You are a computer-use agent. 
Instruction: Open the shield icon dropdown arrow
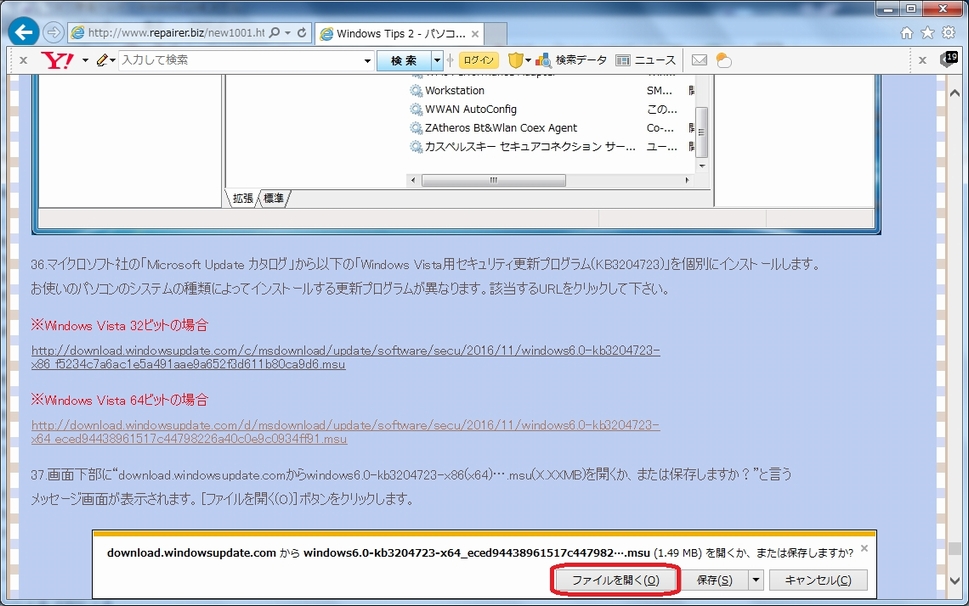pos(528,61)
